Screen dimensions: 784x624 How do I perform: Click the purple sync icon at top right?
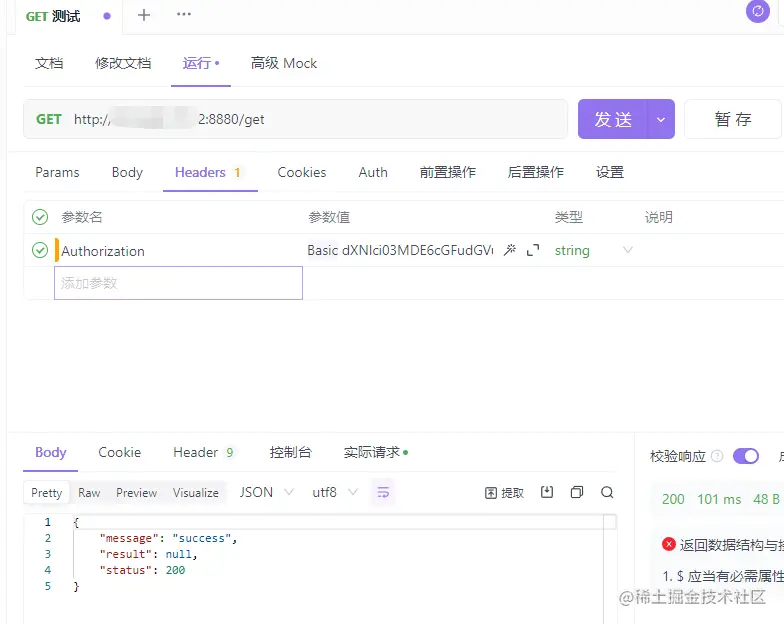[x=758, y=11]
